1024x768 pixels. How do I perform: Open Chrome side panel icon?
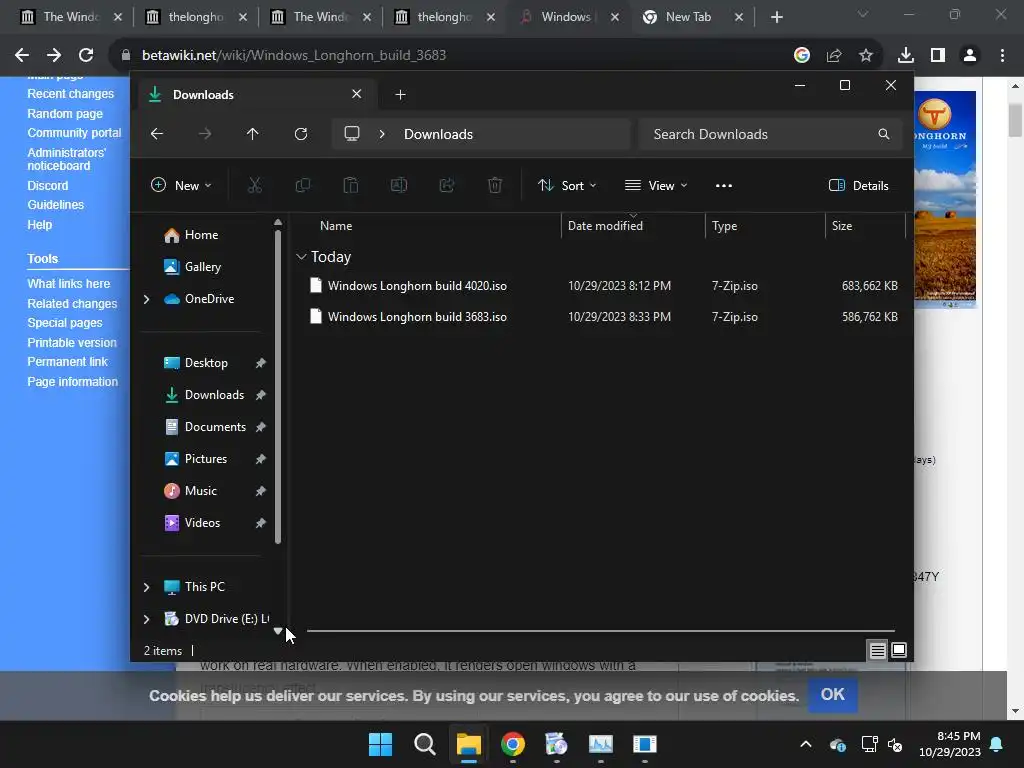pos(938,56)
